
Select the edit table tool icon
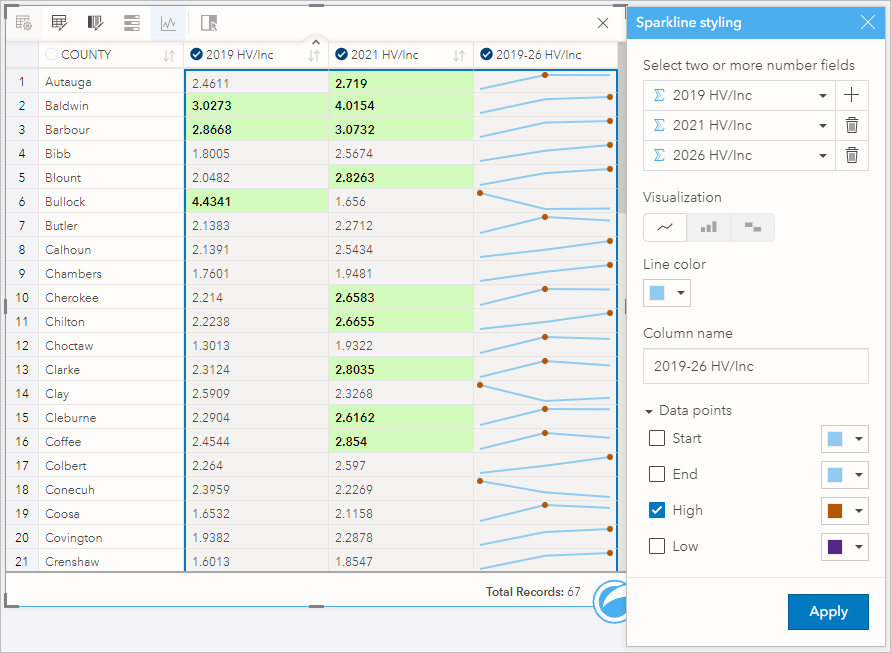coord(58,23)
